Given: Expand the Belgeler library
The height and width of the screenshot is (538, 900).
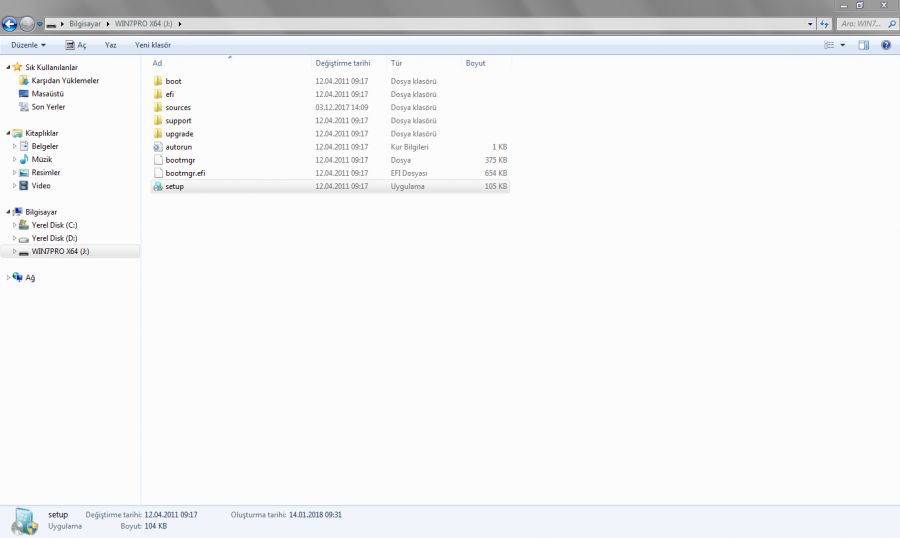Looking at the screenshot, I should pyautogui.click(x=14, y=146).
